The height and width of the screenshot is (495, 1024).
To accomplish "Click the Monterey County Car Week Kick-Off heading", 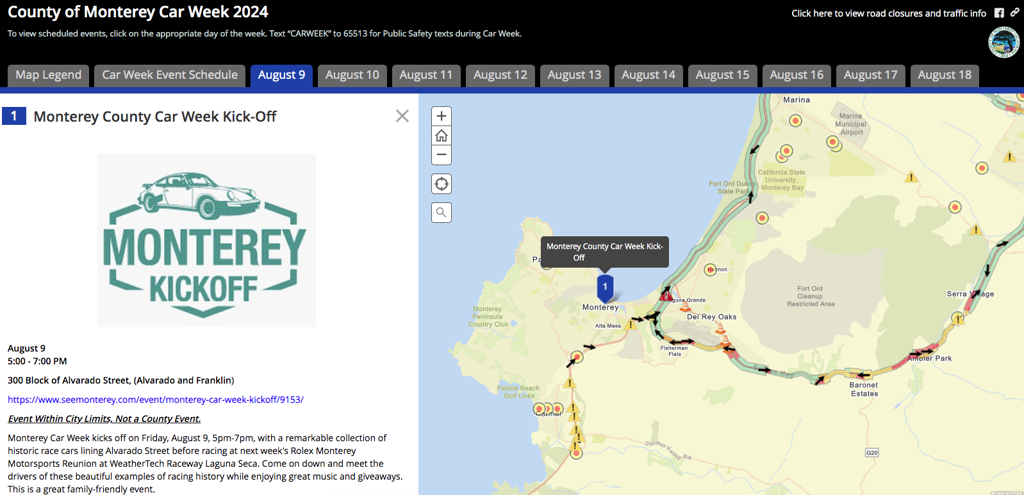I will point(155,117).
